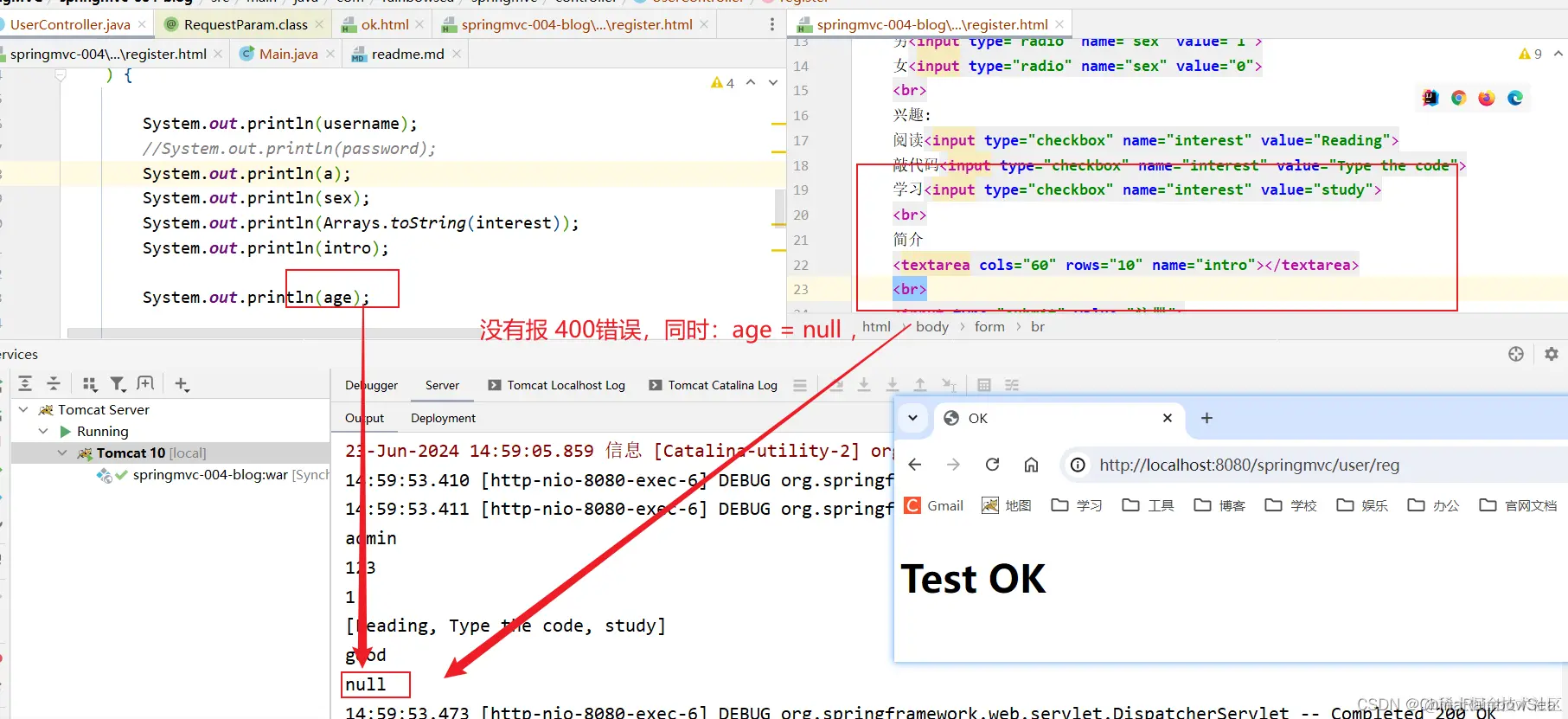Select the Server tab
Viewport: 1568px width, 719px height.
click(442, 385)
